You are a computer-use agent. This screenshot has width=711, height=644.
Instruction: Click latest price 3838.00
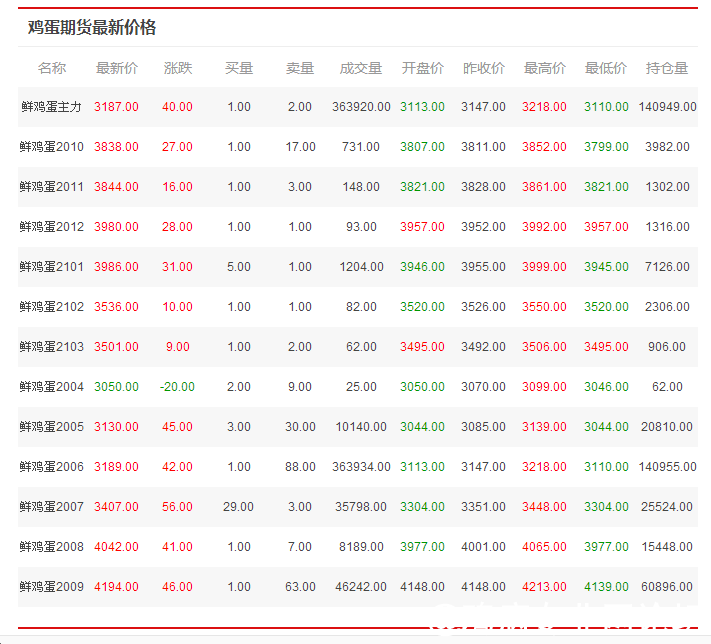pyautogui.click(x=117, y=147)
